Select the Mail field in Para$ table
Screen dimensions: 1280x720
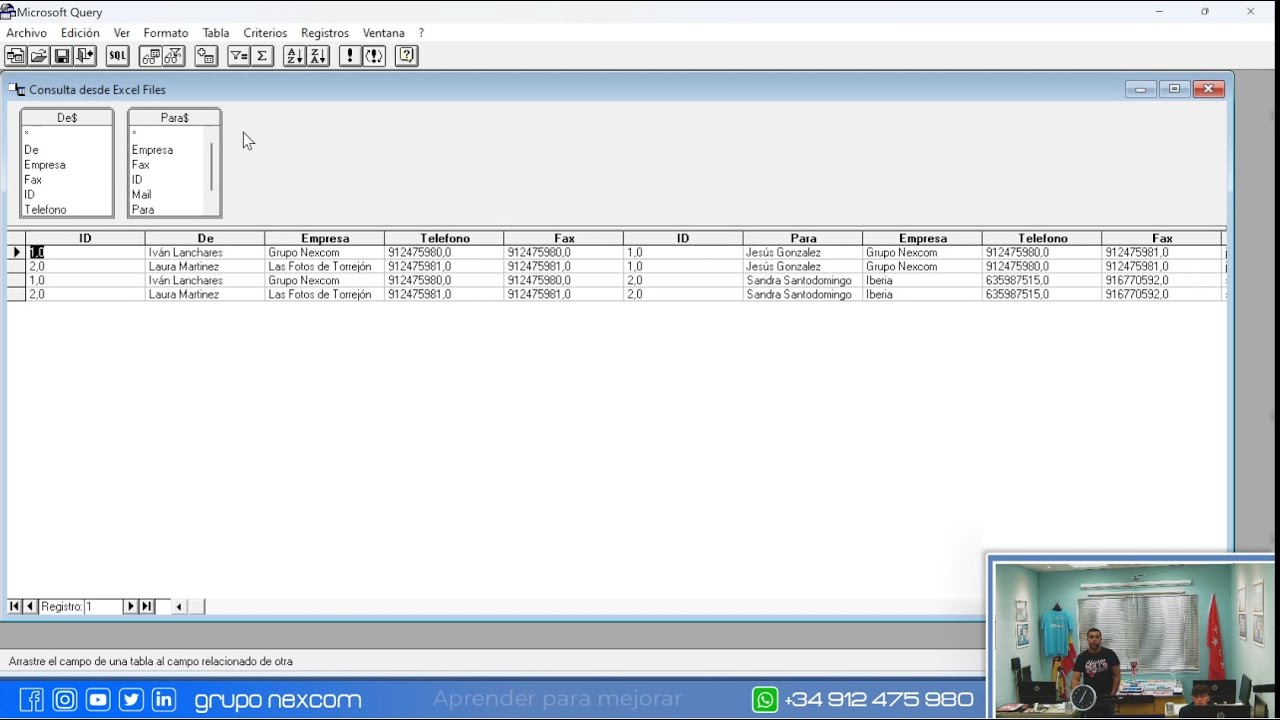point(142,195)
